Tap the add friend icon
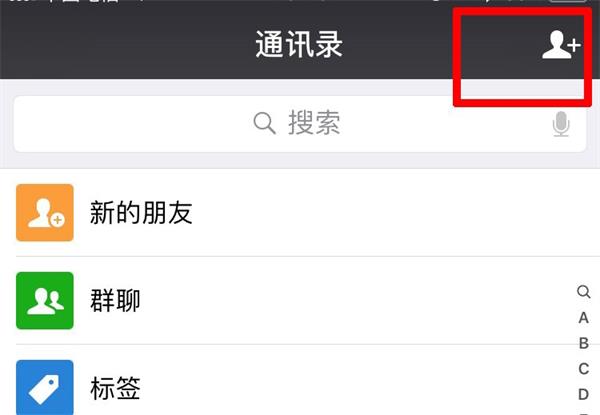The height and width of the screenshot is (415, 600). point(561,45)
